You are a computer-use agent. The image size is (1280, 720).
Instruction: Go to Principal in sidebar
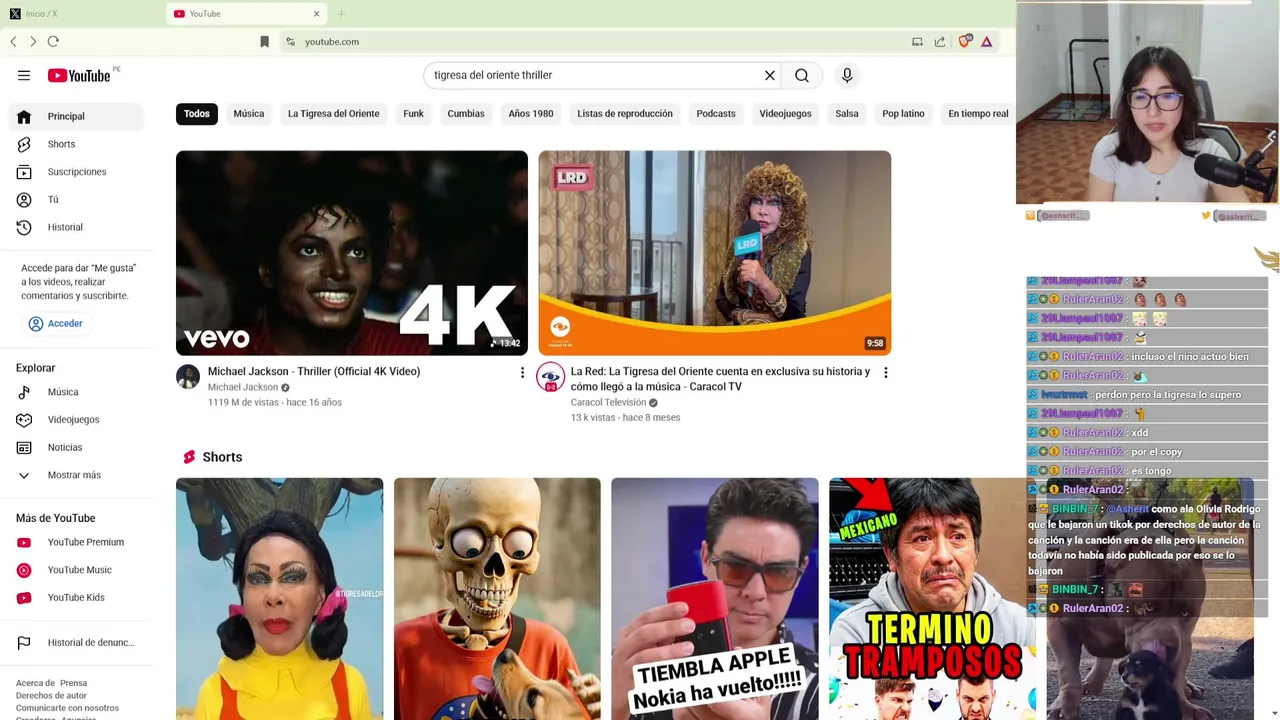[76, 116]
